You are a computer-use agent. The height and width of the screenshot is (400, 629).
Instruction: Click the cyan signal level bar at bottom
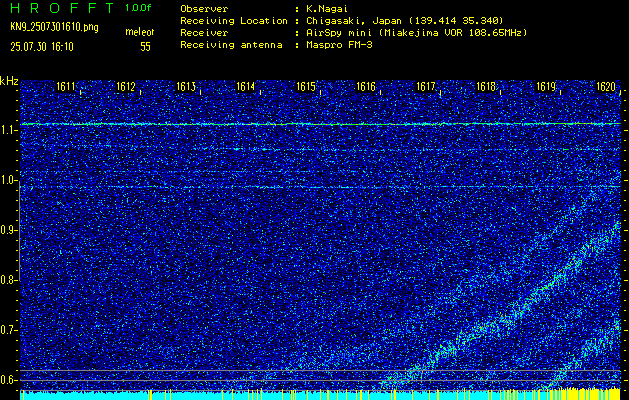pos(321,395)
